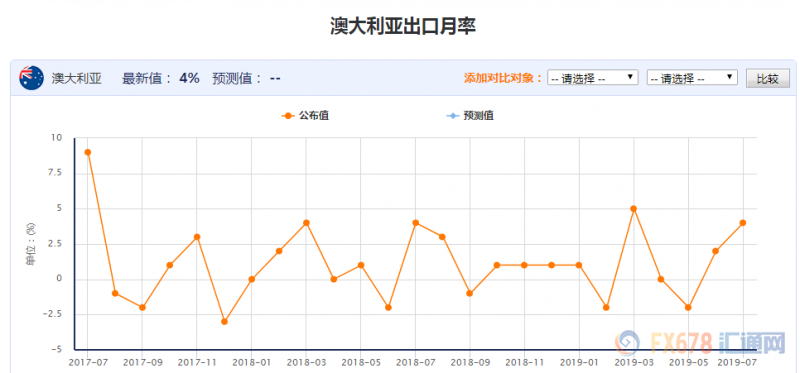Click the 2017-10 data point at 1
The image size is (800, 373).
(x=170, y=265)
